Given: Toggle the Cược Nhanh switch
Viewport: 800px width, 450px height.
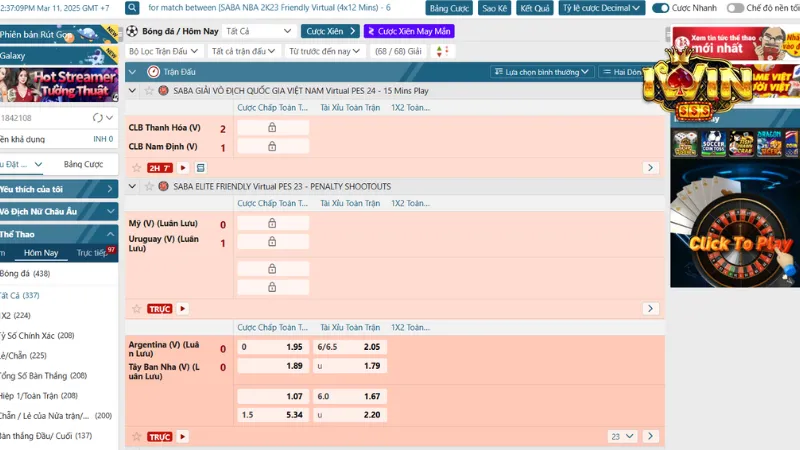Looking at the screenshot, I should tap(661, 8).
